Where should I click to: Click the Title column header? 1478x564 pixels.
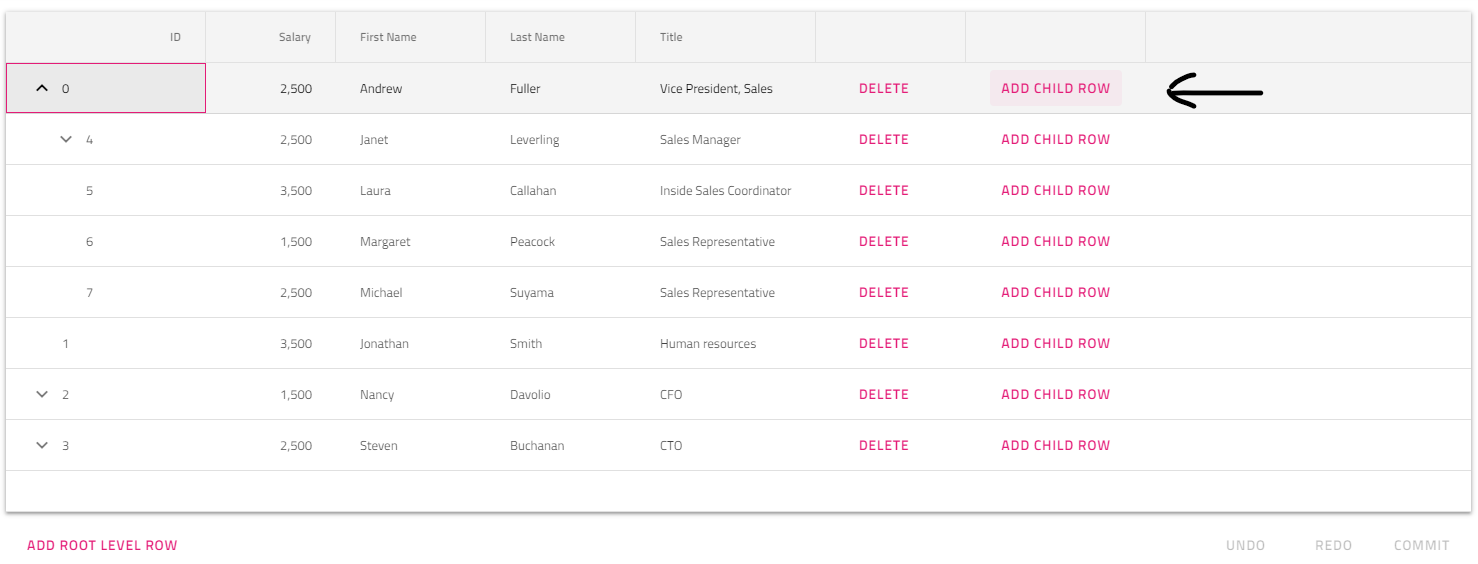tap(671, 37)
